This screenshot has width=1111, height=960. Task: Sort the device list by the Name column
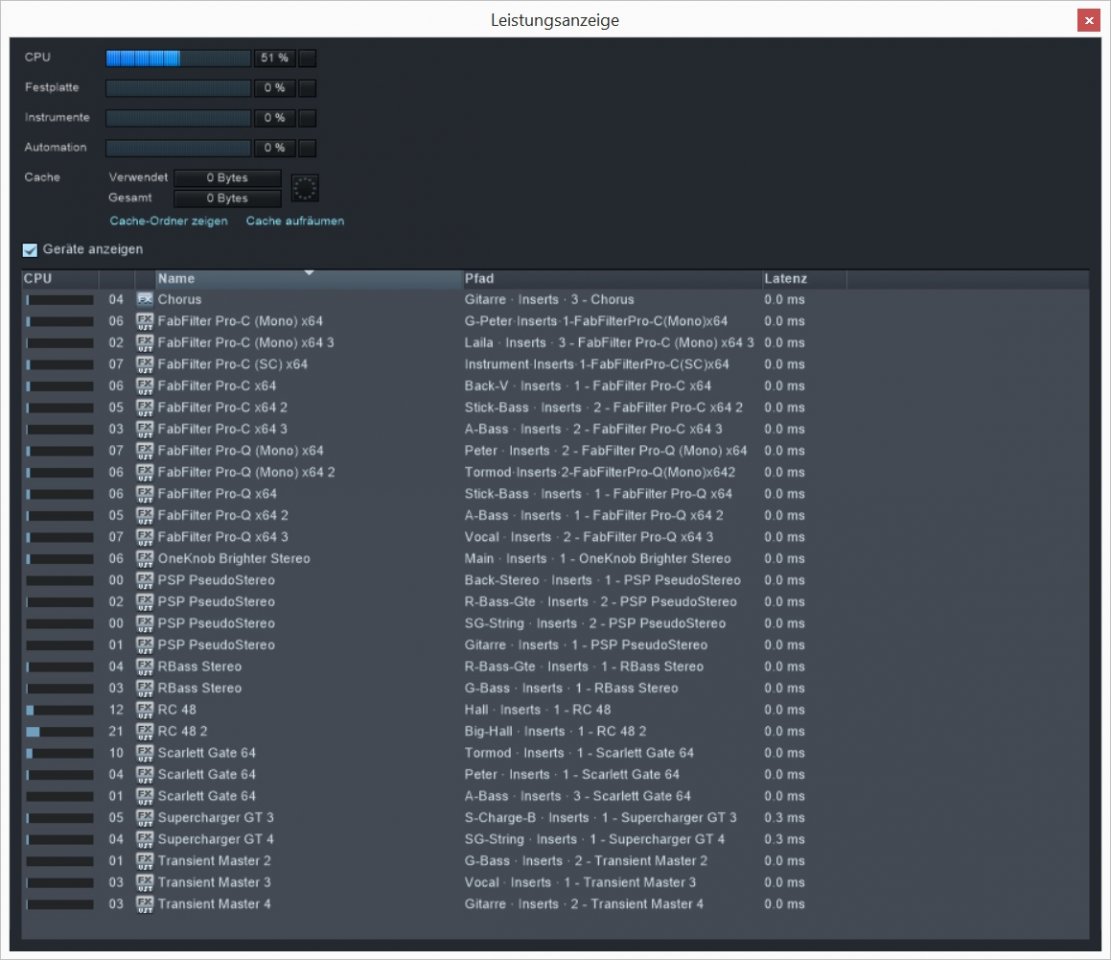(x=308, y=279)
